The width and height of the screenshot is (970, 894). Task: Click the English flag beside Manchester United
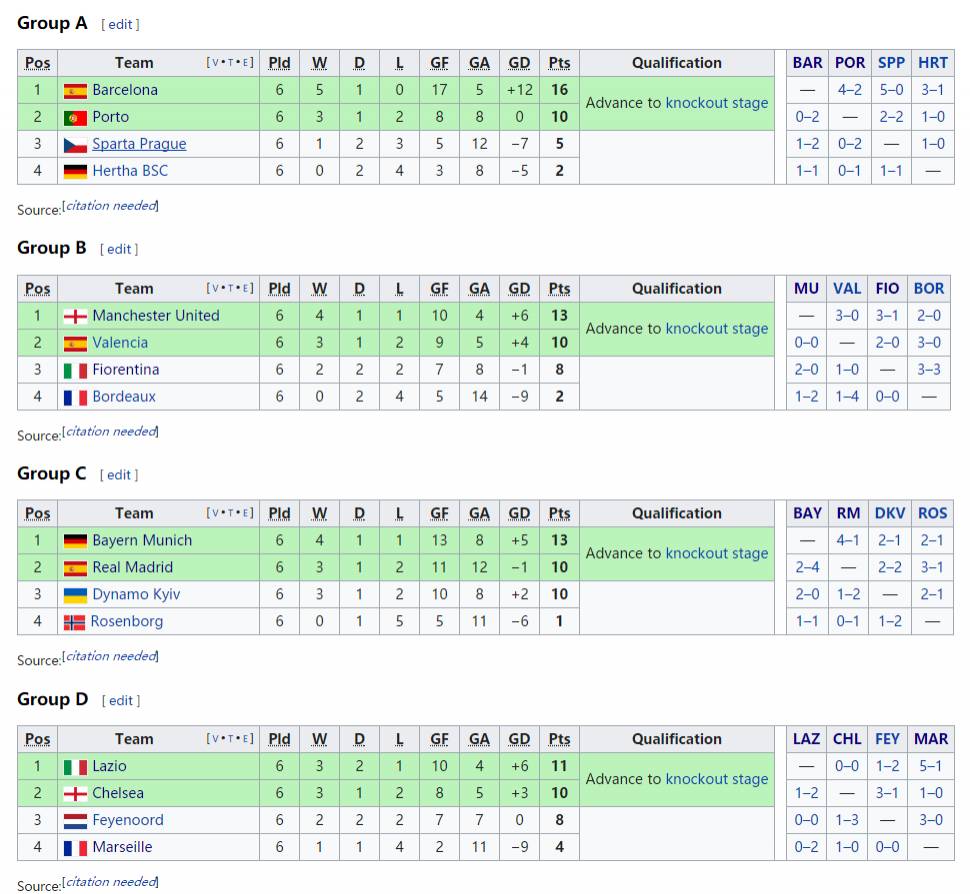click(x=75, y=316)
